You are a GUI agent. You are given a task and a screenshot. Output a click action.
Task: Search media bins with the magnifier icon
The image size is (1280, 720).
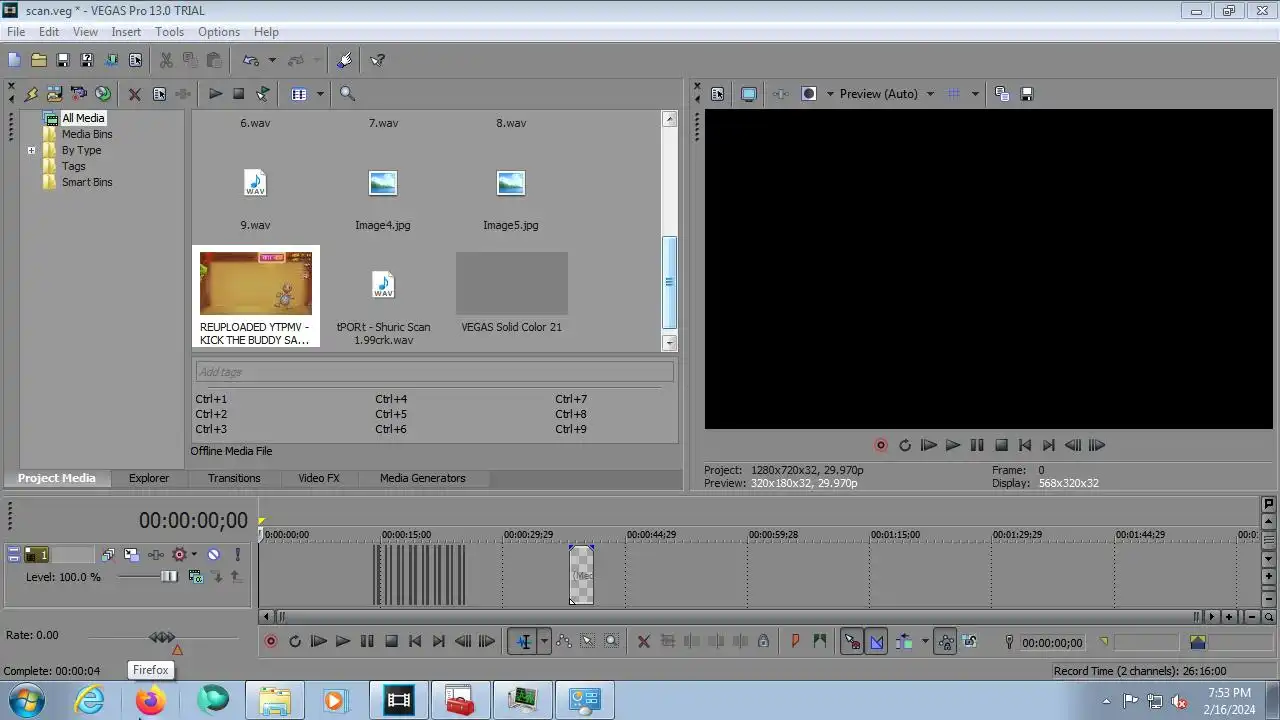tap(347, 94)
